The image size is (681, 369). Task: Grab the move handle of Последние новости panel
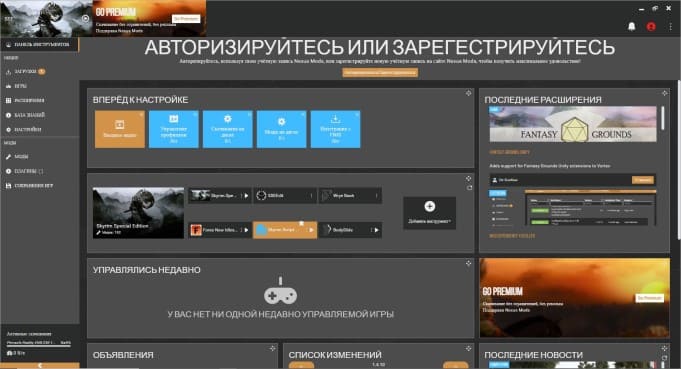pyautogui.click(x=664, y=349)
